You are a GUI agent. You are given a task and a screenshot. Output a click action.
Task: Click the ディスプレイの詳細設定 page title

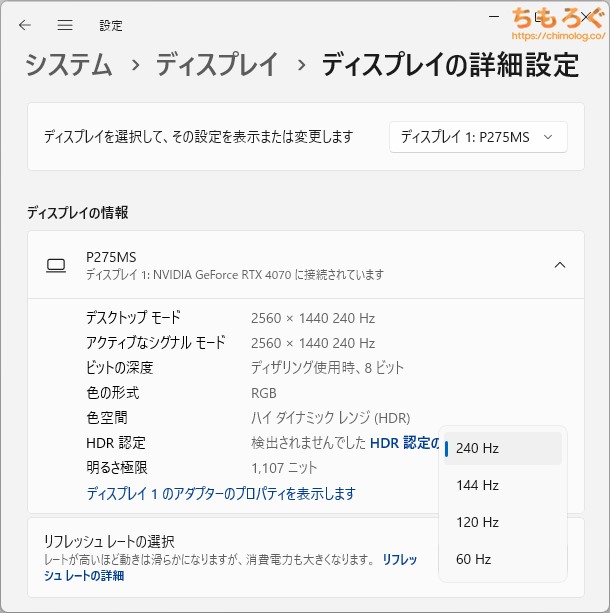[x=449, y=66]
